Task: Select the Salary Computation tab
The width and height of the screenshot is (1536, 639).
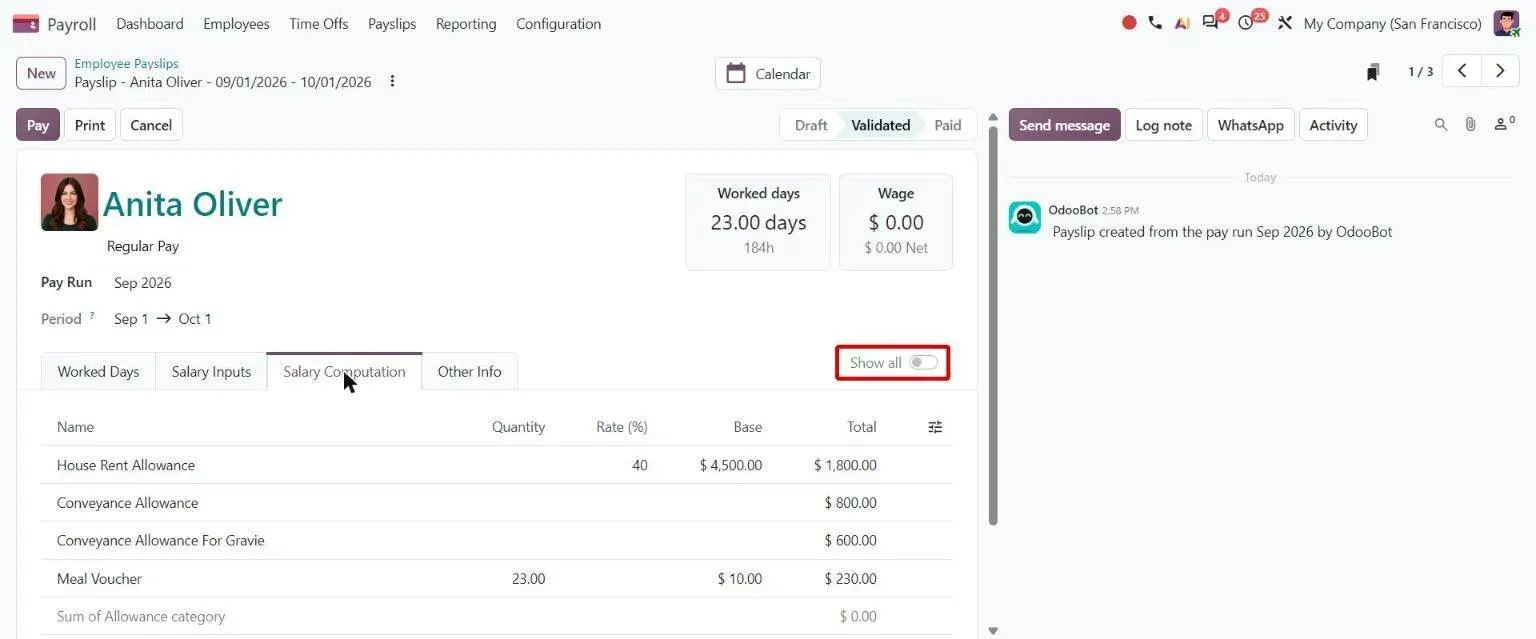Action: pos(344,371)
